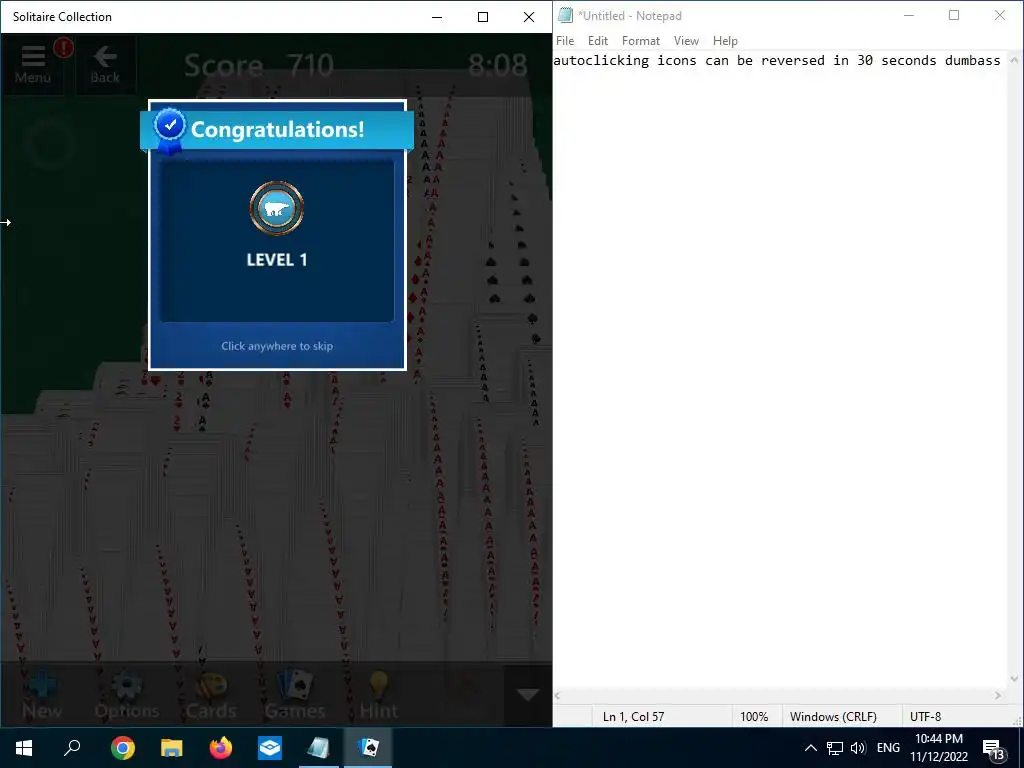Click into the Notepad text line
This screenshot has height=768, width=1024.
(776, 61)
